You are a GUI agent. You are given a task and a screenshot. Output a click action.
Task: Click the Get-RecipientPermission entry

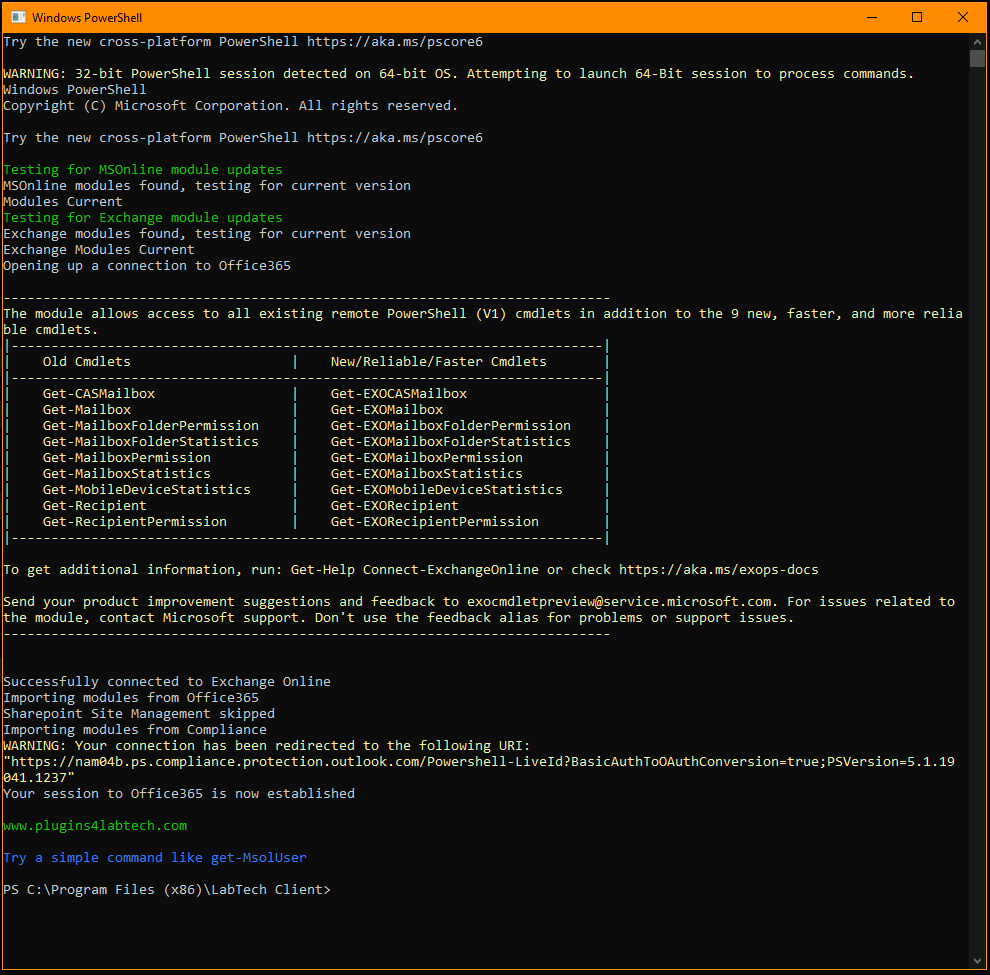[135, 522]
